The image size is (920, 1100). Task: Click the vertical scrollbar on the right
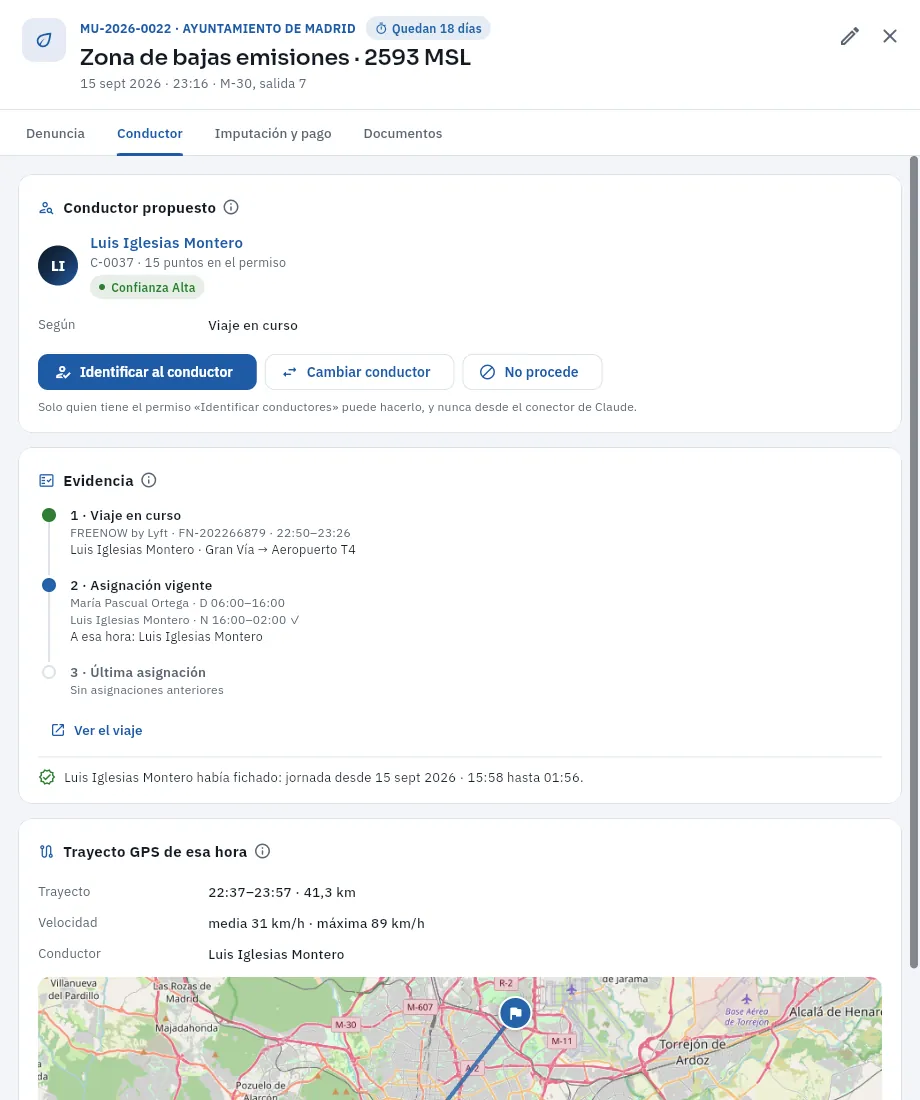click(914, 562)
